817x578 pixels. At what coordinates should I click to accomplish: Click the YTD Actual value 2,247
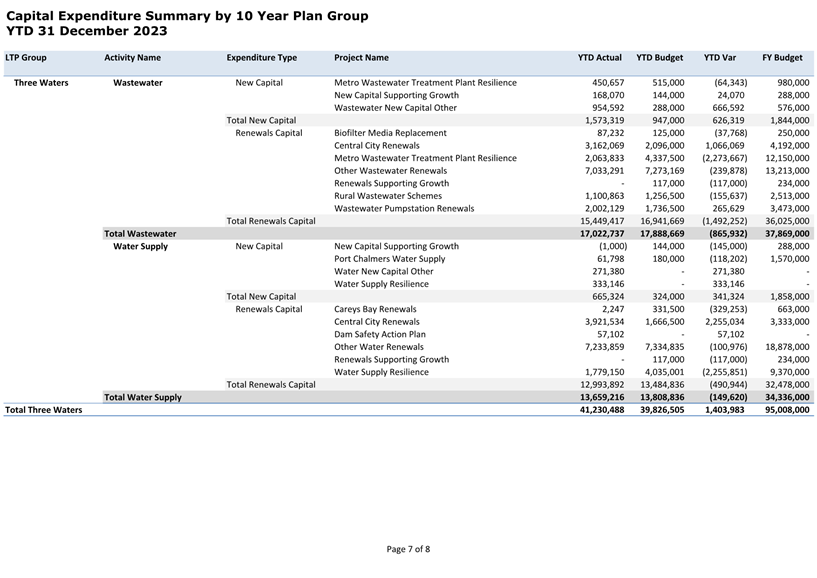tap(613, 309)
